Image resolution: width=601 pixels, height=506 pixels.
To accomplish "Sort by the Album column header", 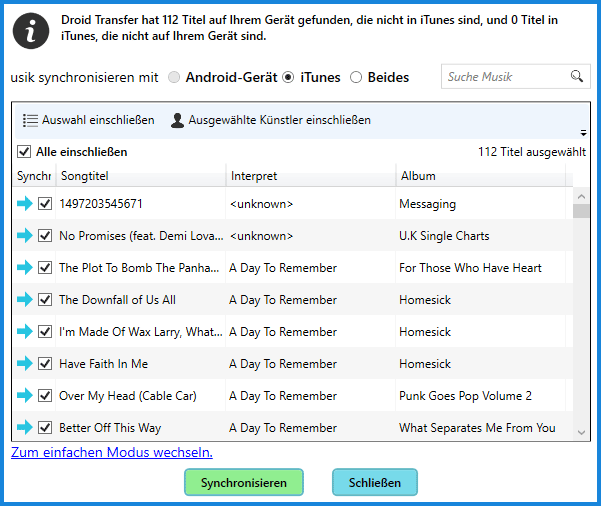I will 481,176.
